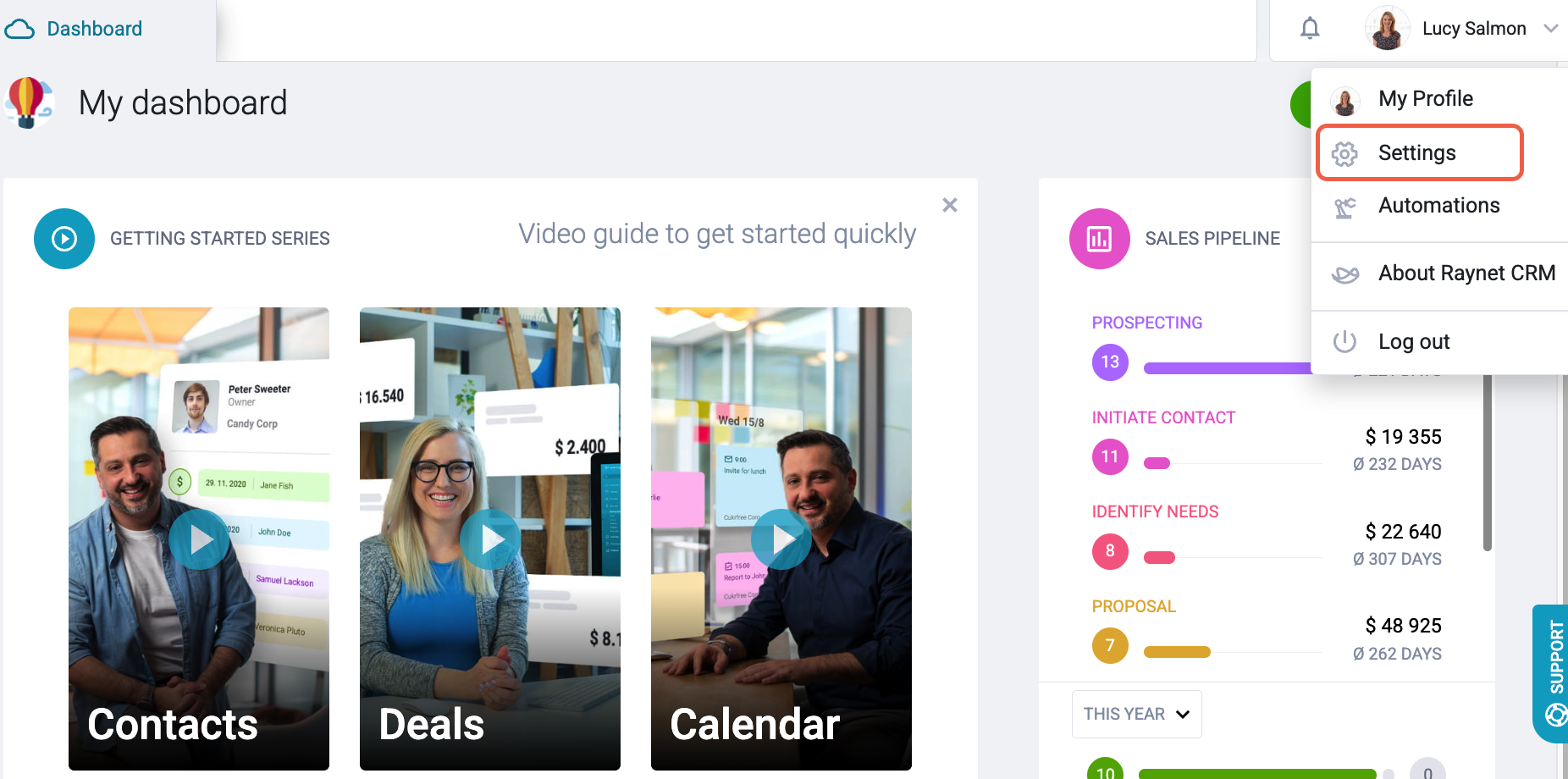Play the Deals tutorial video
Viewport: 1568px width, 779px height.
pos(490,539)
